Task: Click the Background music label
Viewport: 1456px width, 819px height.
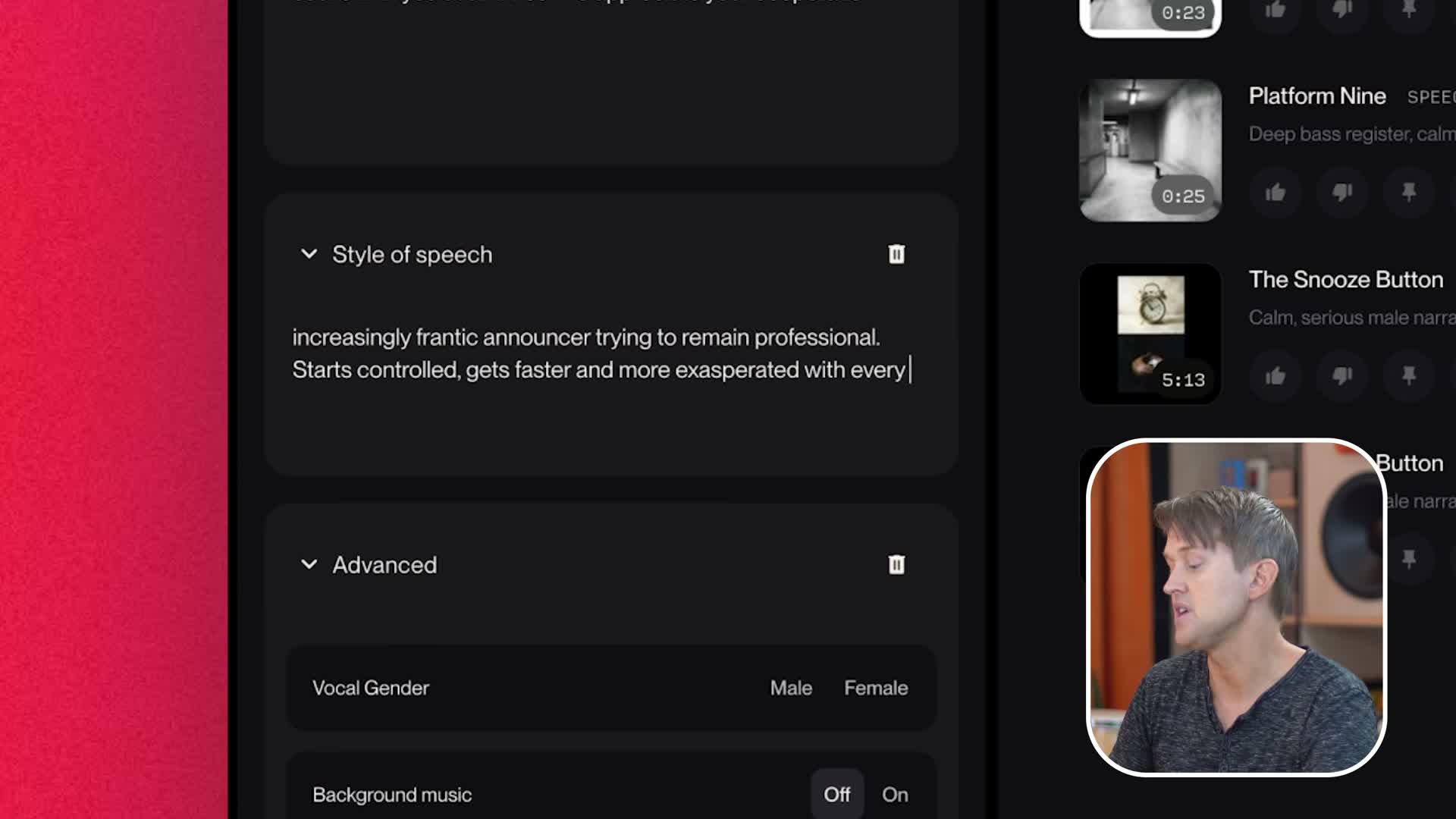Action: (x=392, y=795)
